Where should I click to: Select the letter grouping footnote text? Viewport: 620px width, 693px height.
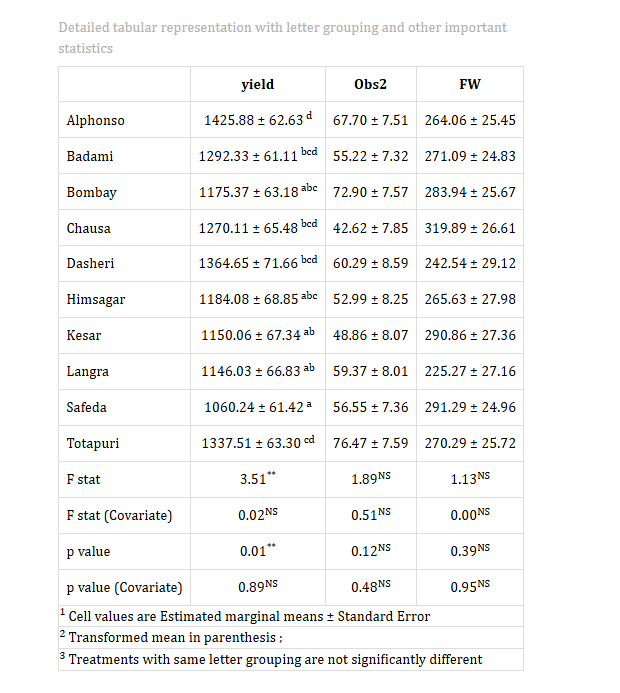(x=271, y=659)
